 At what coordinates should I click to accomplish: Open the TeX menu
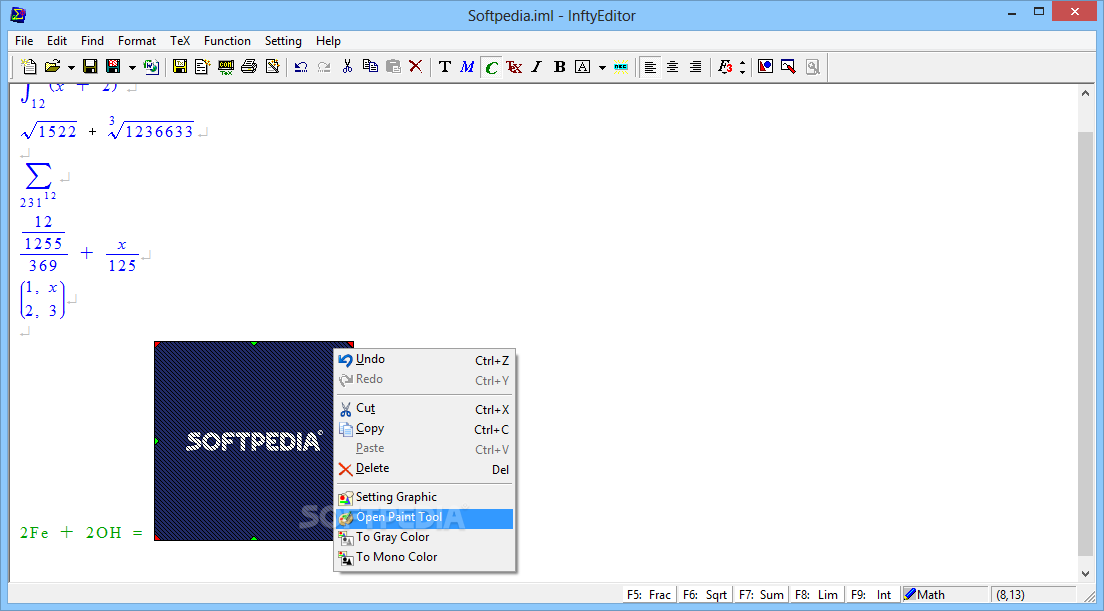point(180,41)
